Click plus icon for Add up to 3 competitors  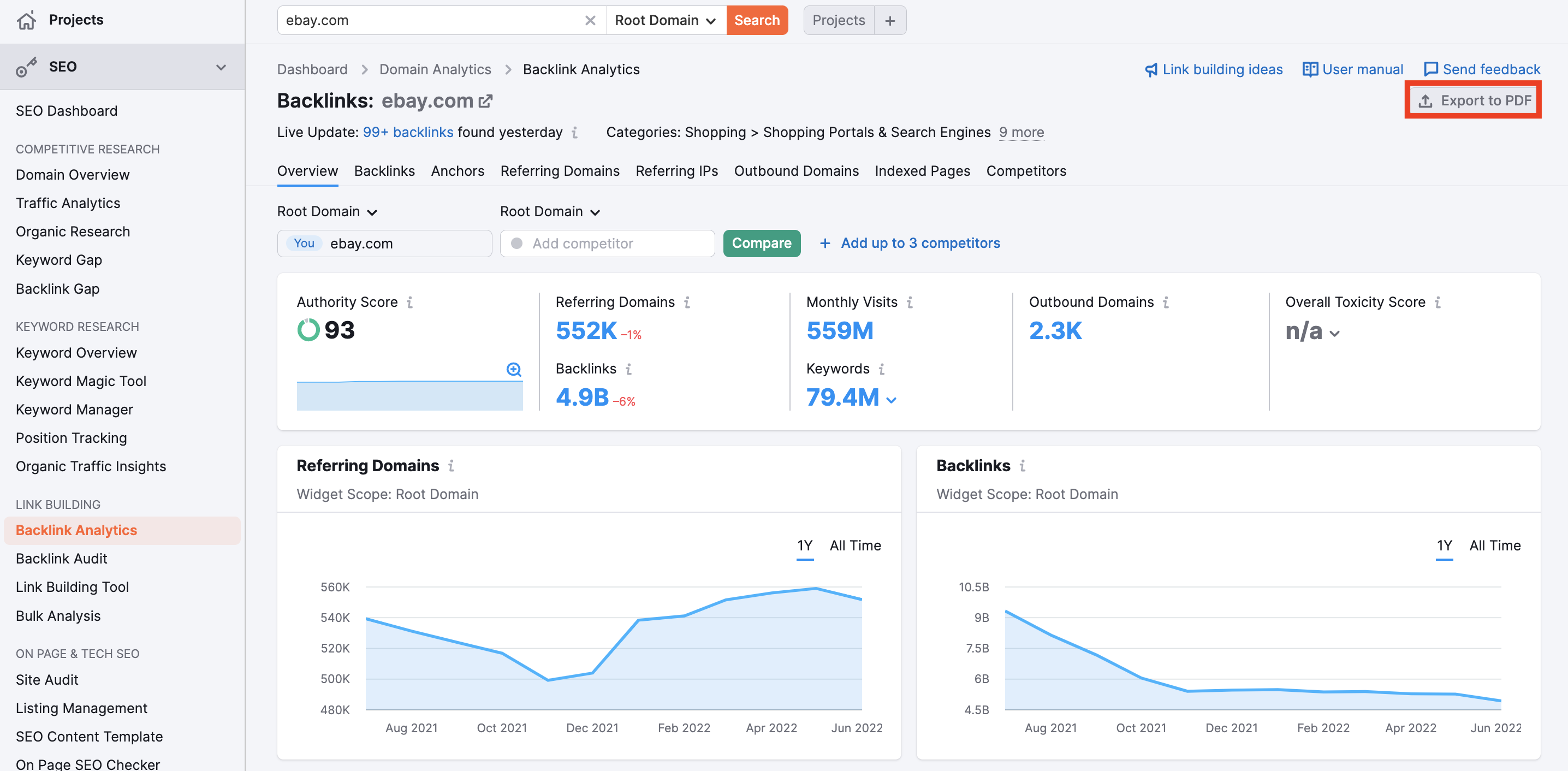tap(825, 244)
